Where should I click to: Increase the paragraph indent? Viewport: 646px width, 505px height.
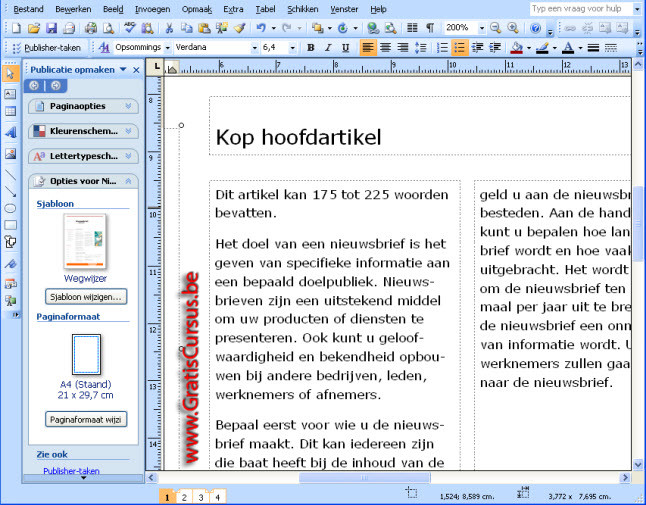[x=495, y=48]
